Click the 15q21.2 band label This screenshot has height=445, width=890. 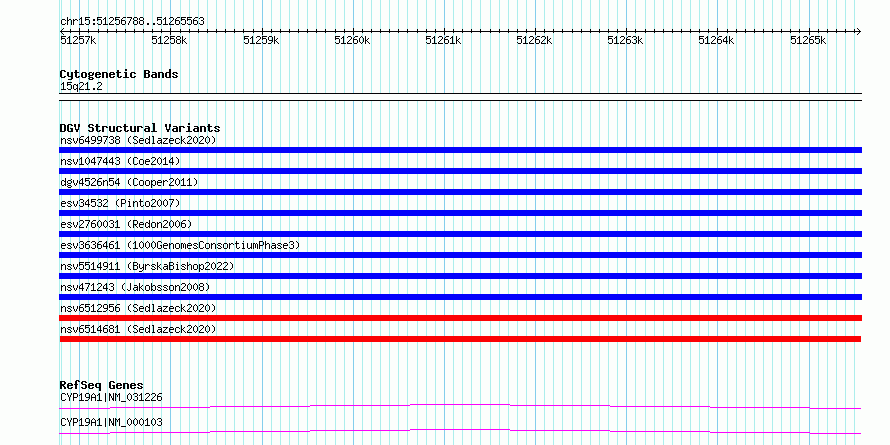coord(81,87)
